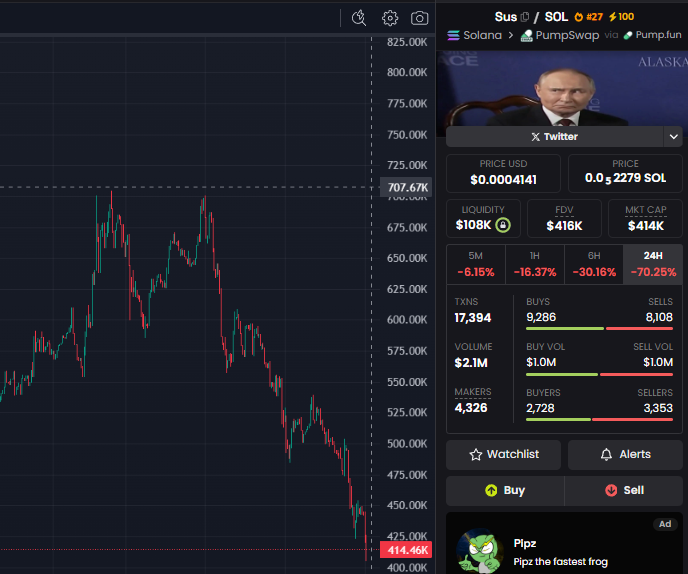The height and width of the screenshot is (574, 688).
Task: Click the BUYS 9,286 value
Action: point(541,317)
